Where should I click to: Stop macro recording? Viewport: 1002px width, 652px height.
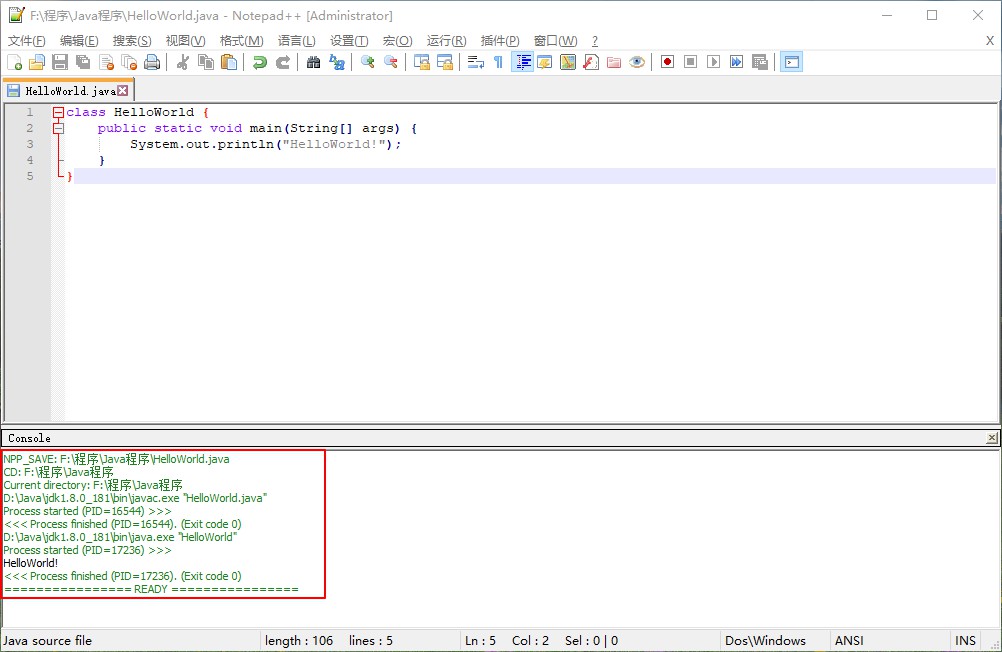coord(691,62)
